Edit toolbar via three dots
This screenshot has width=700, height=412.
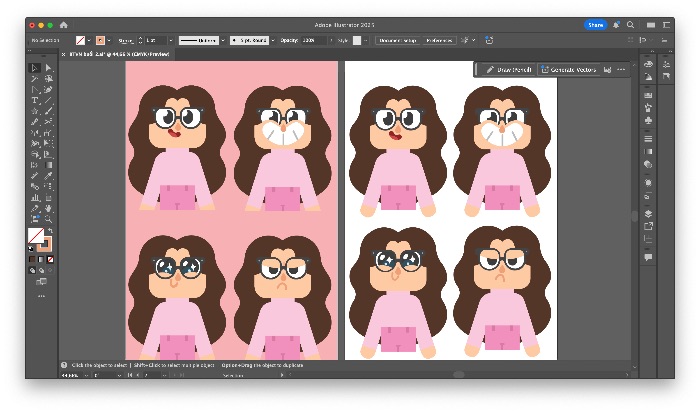click(x=42, y=296)
